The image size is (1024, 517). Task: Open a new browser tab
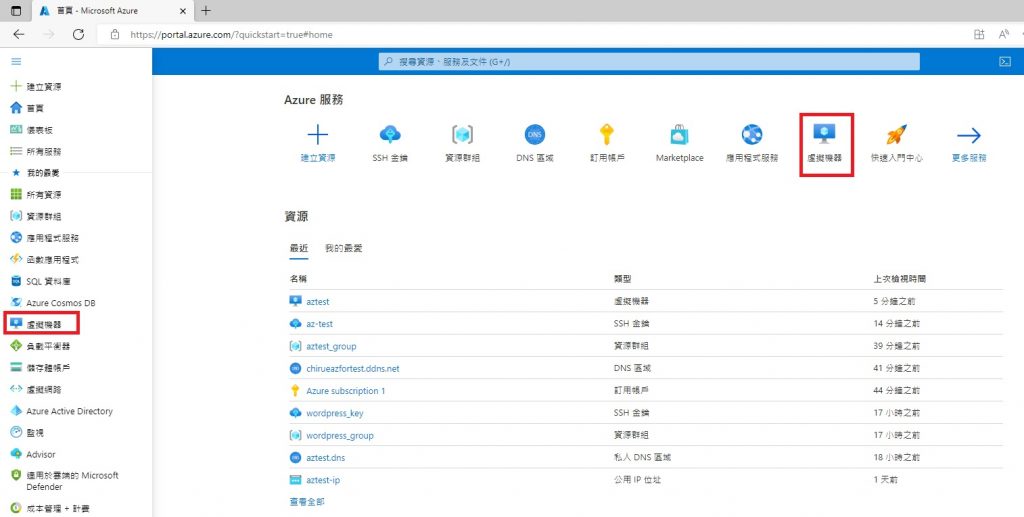click(x=206, y=10)
